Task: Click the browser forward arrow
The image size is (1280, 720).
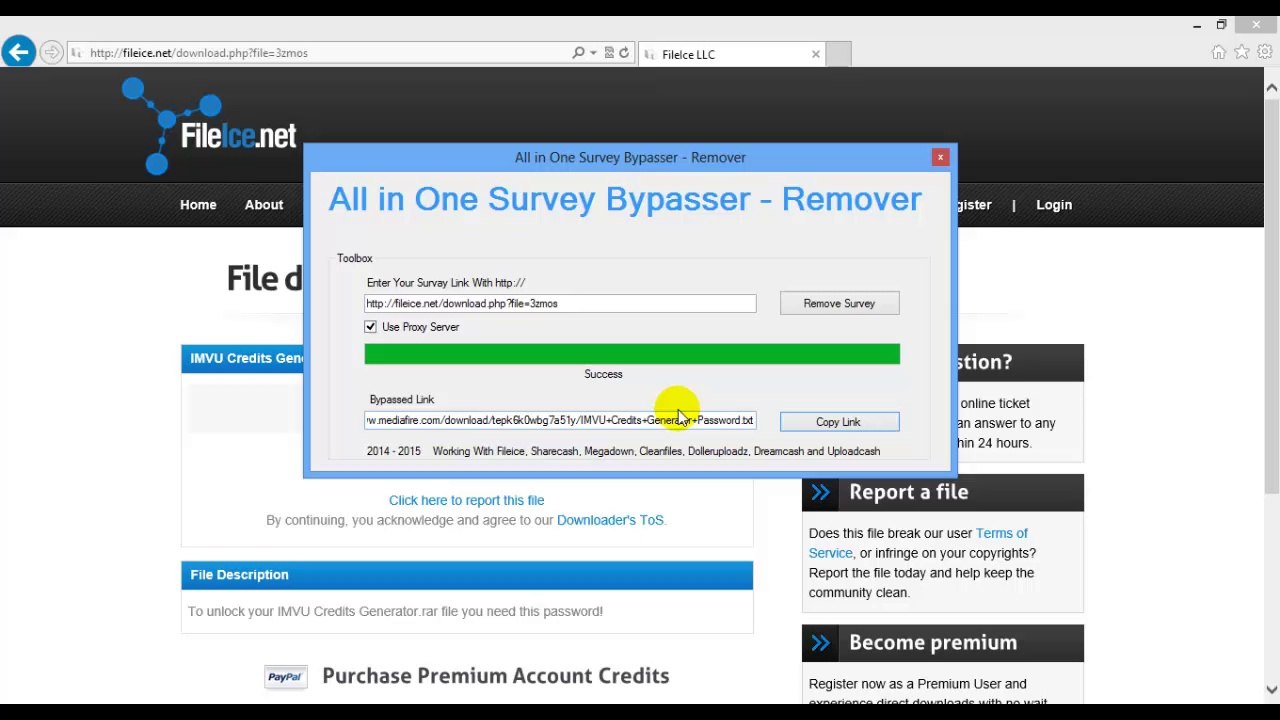Action: [51, 53]
